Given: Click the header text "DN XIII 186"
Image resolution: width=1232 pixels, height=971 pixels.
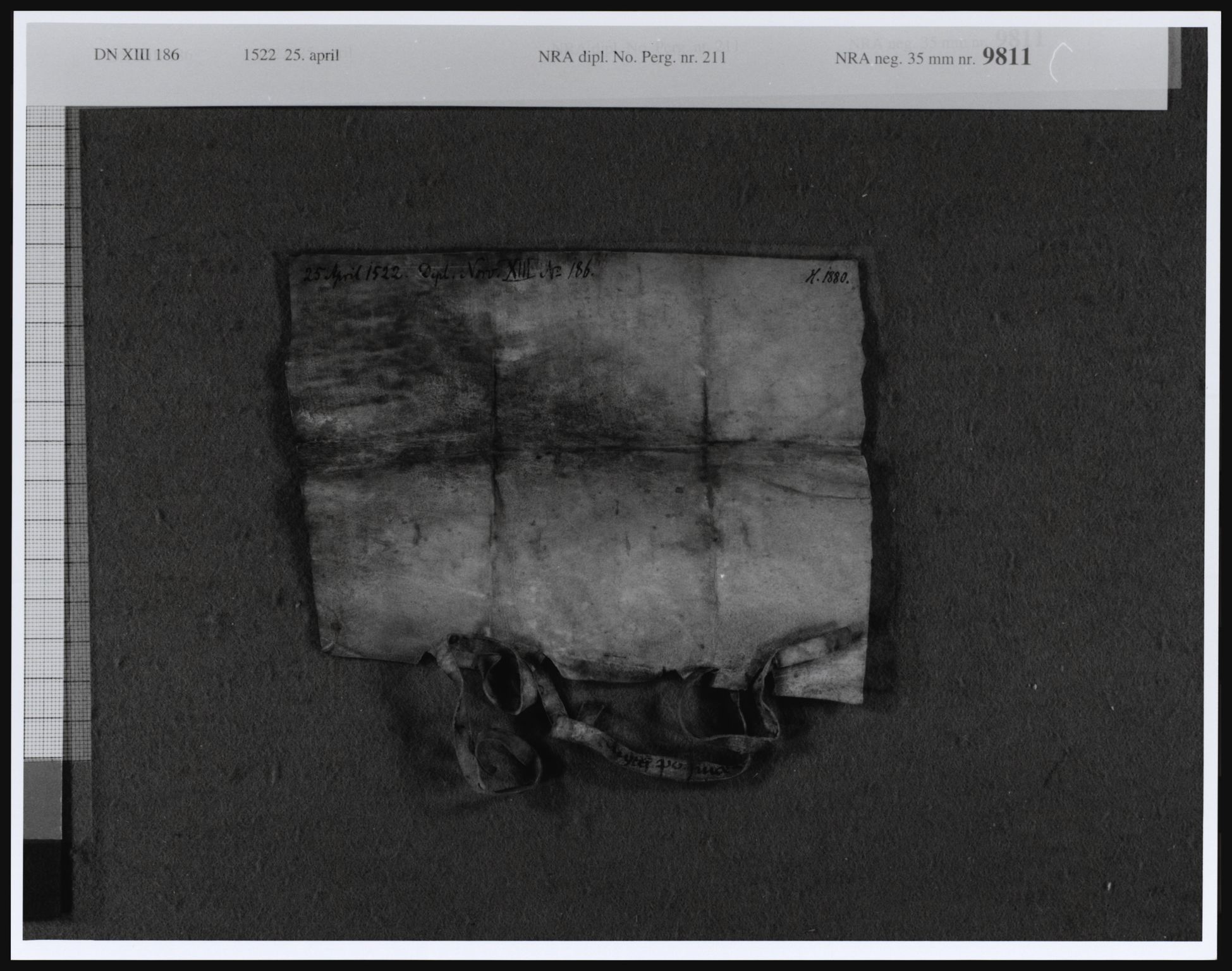Looking at the screenshot, I should pos(137,55).
